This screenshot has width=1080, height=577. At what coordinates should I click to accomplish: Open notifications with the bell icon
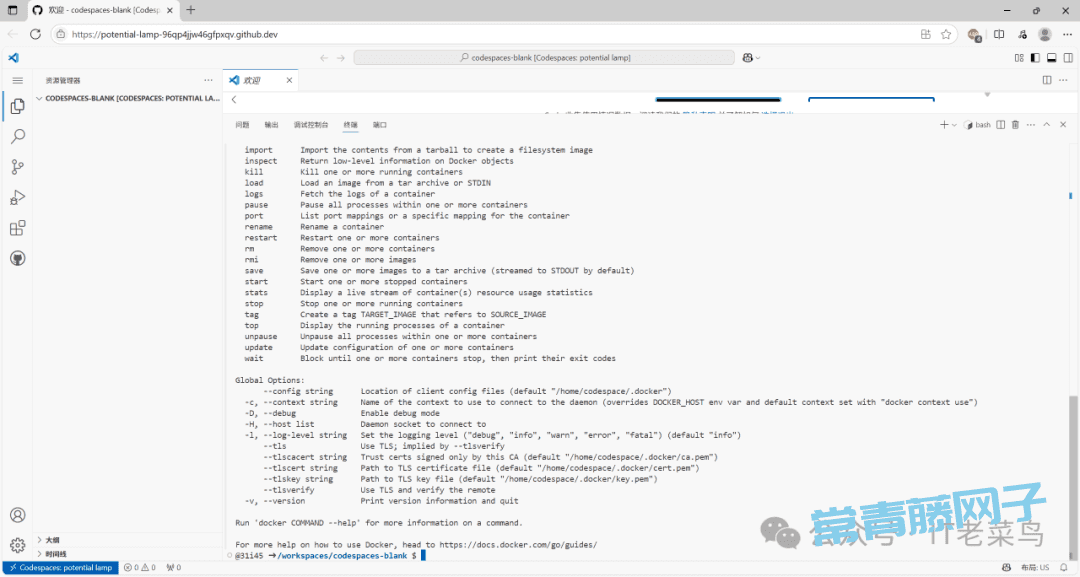click(1064, 568)
